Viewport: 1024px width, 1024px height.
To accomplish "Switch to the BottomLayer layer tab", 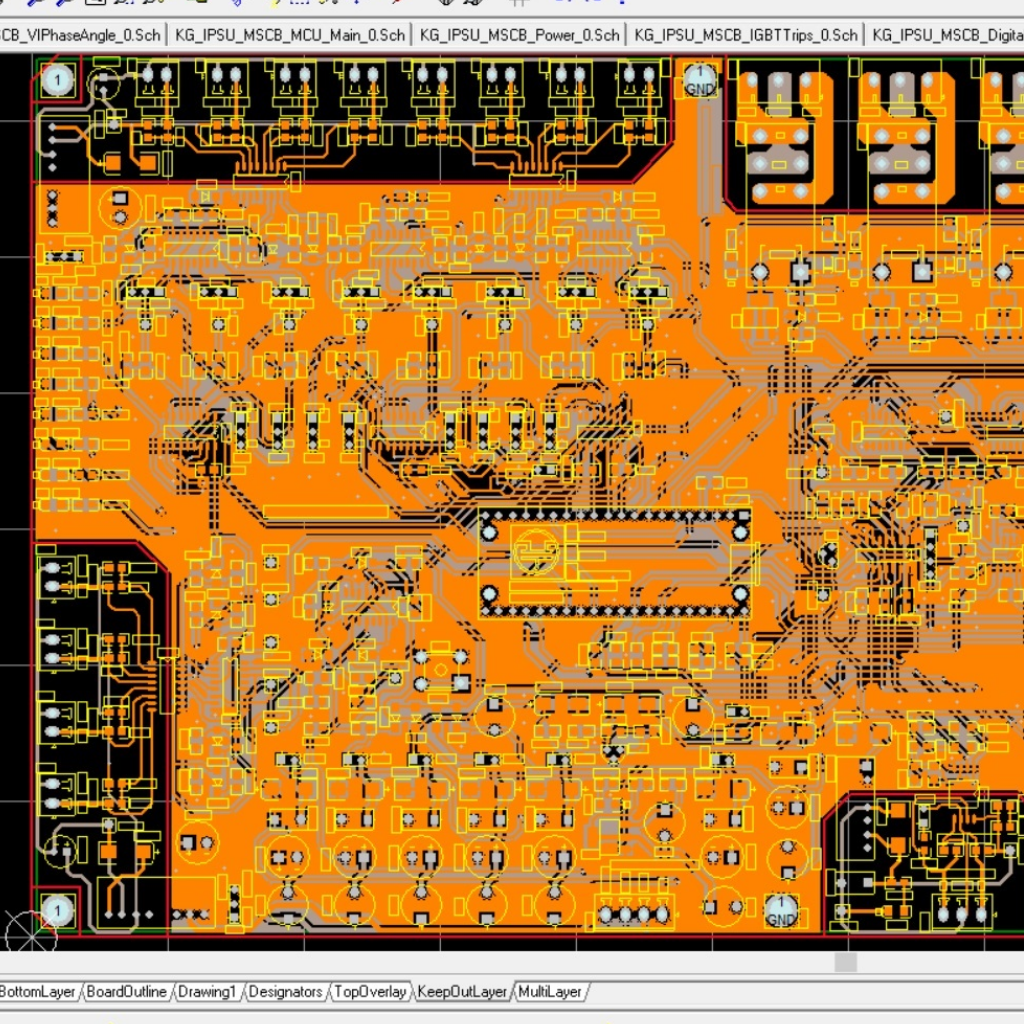I will pyautogui.click(x=40, y=992).
